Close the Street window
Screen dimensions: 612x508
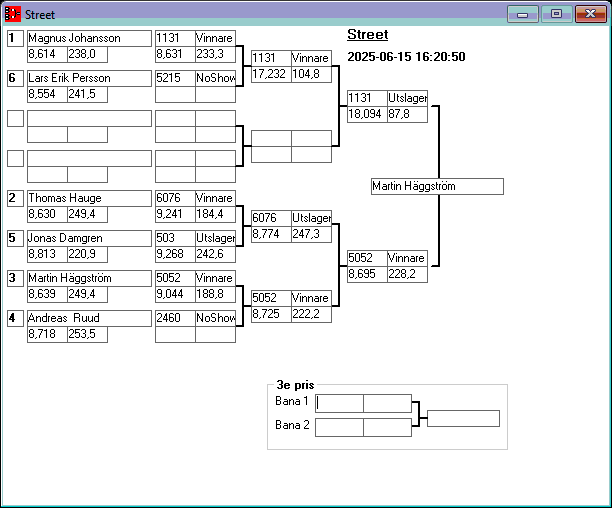pyautogui.click(x=591, y=14)
